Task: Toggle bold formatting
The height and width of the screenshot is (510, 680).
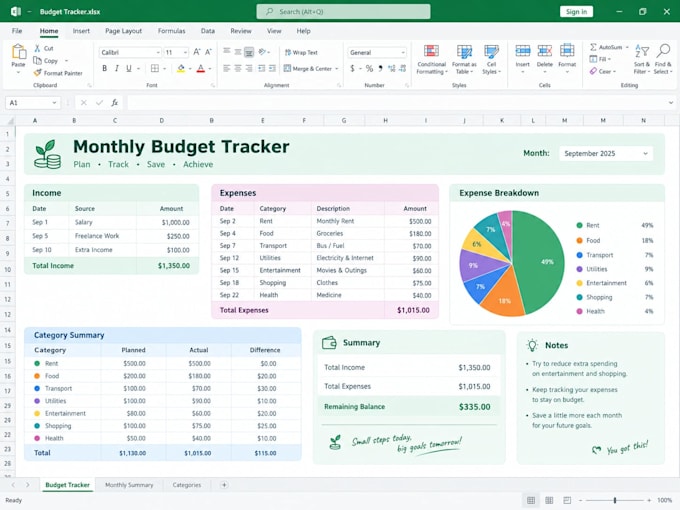Action: 105,69
